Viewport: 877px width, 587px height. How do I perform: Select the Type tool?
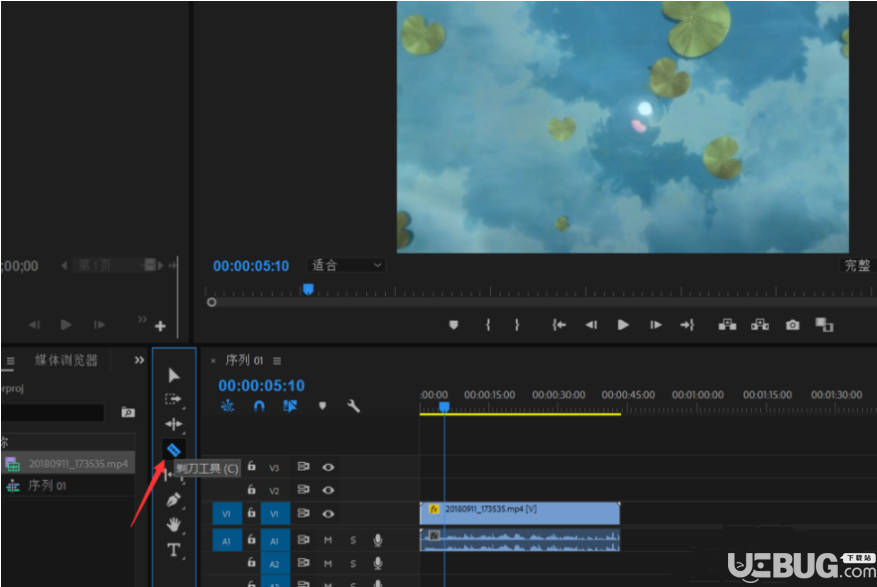click(173, 550)
